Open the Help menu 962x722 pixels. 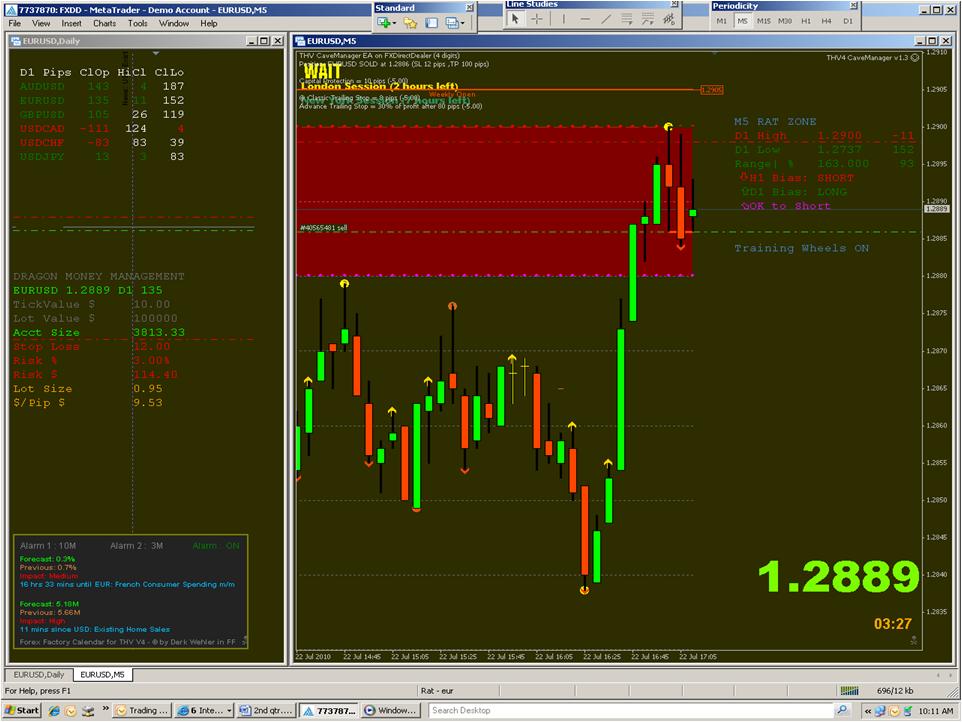click(209, 23)
